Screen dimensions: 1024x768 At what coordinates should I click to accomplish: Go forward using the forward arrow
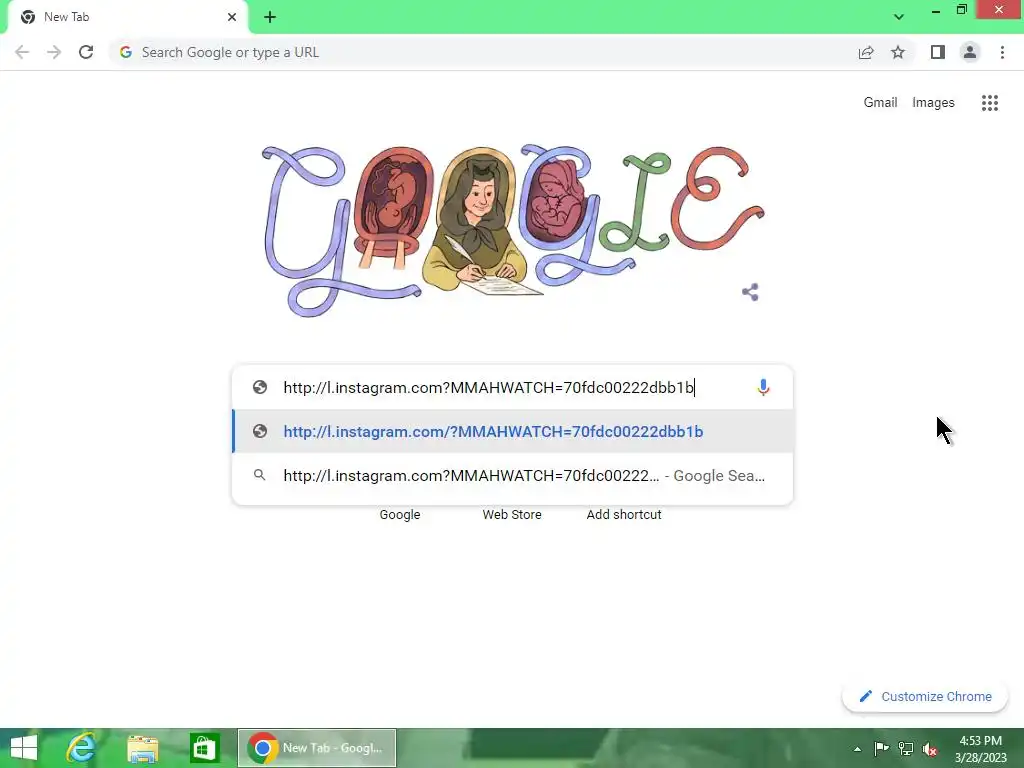(54, 52)
